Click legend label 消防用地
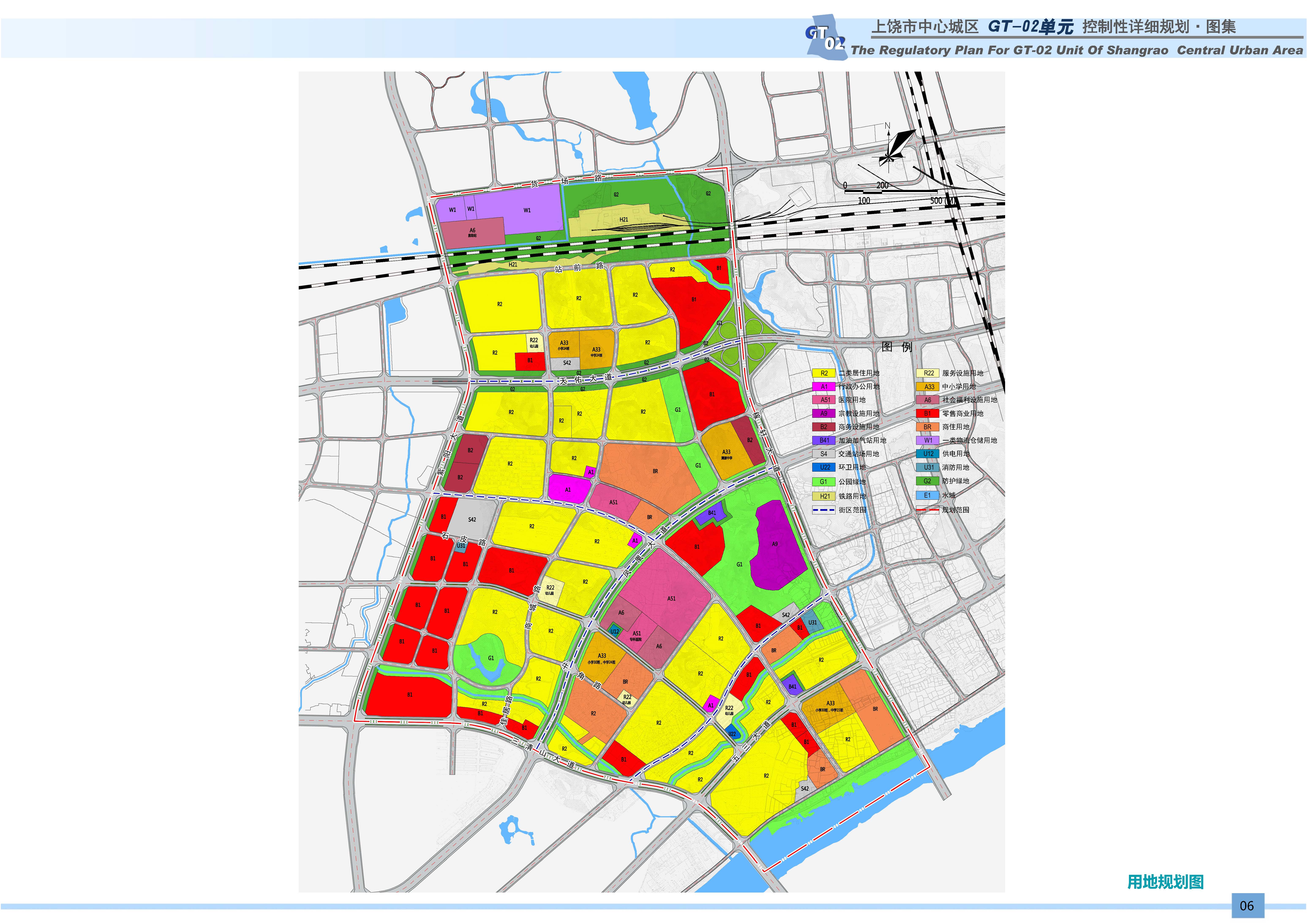Viewport: 1307px width, 924px height. coord(956,467)
